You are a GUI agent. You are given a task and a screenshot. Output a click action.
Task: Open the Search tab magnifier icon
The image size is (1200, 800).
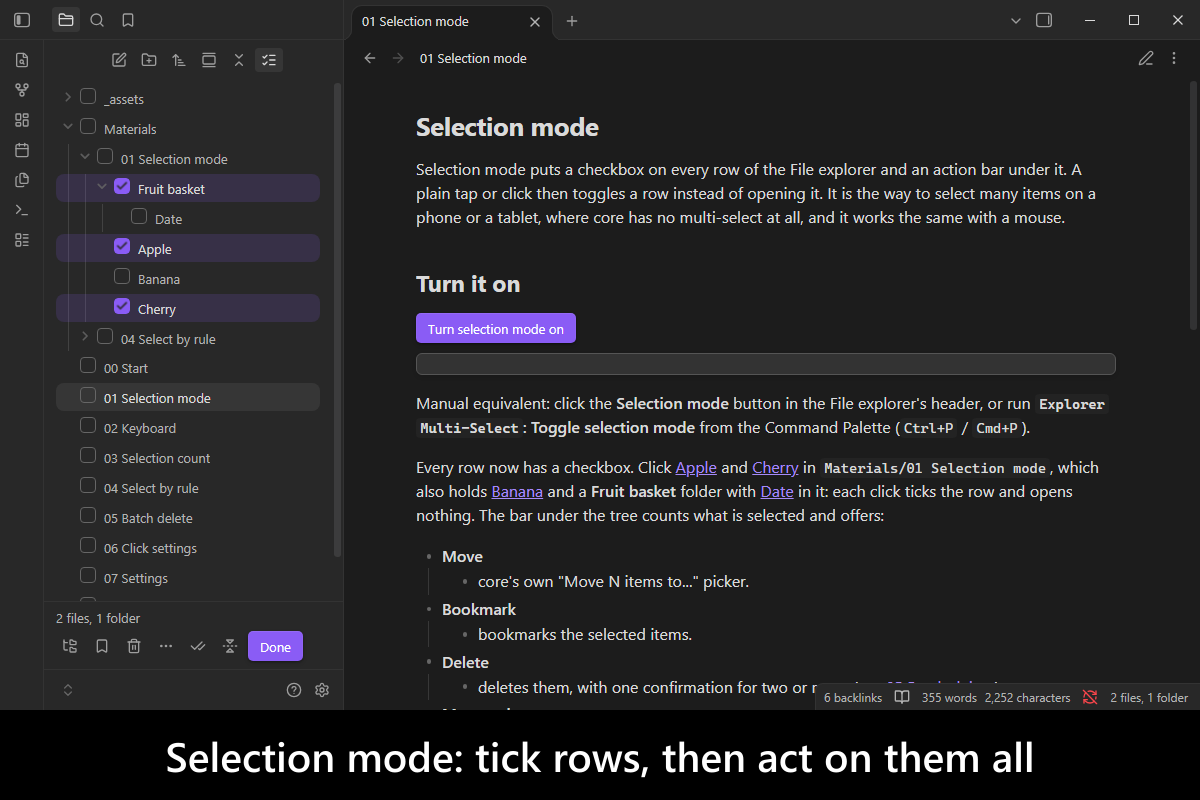[x=97, y=20]
